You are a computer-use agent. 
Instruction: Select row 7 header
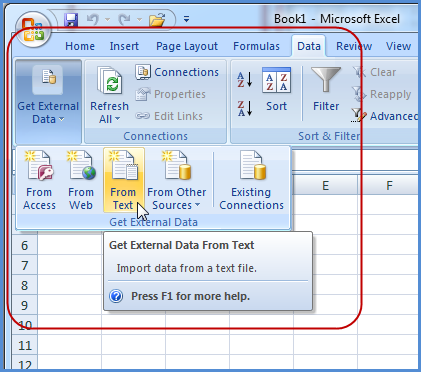(25, 266)
